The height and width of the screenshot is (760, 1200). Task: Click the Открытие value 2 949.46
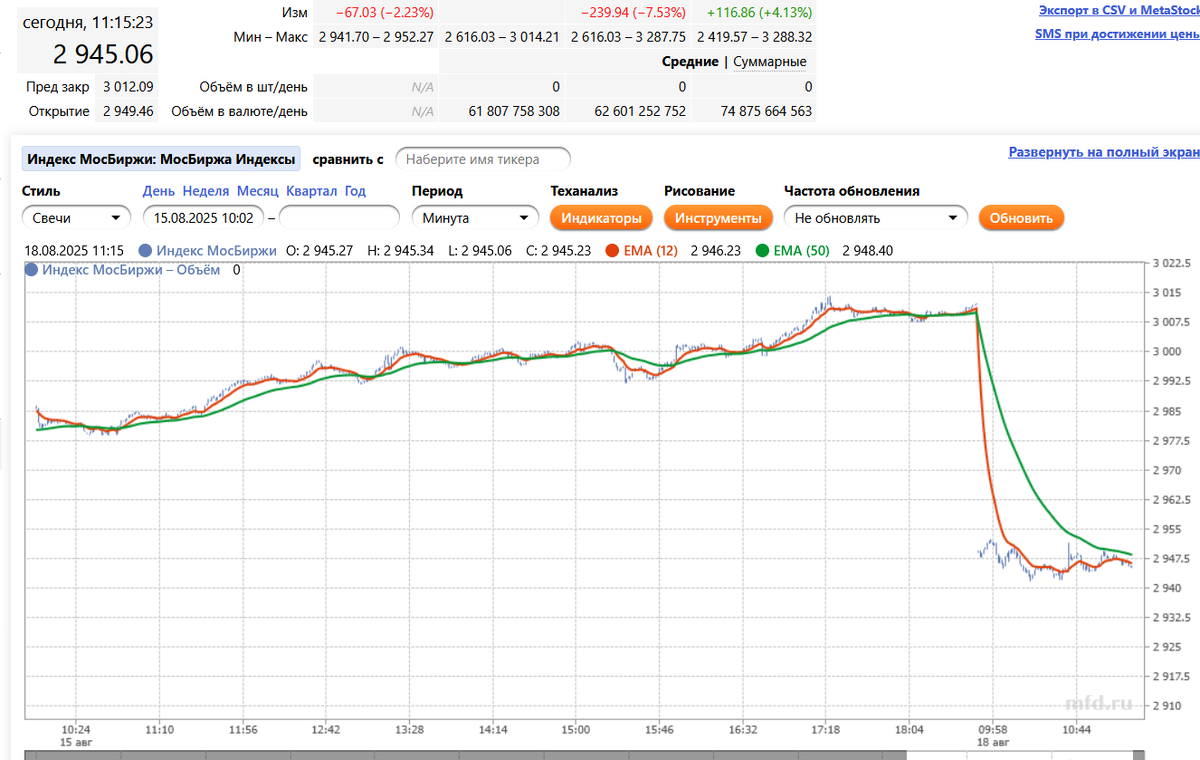click(x=128, y=111)
